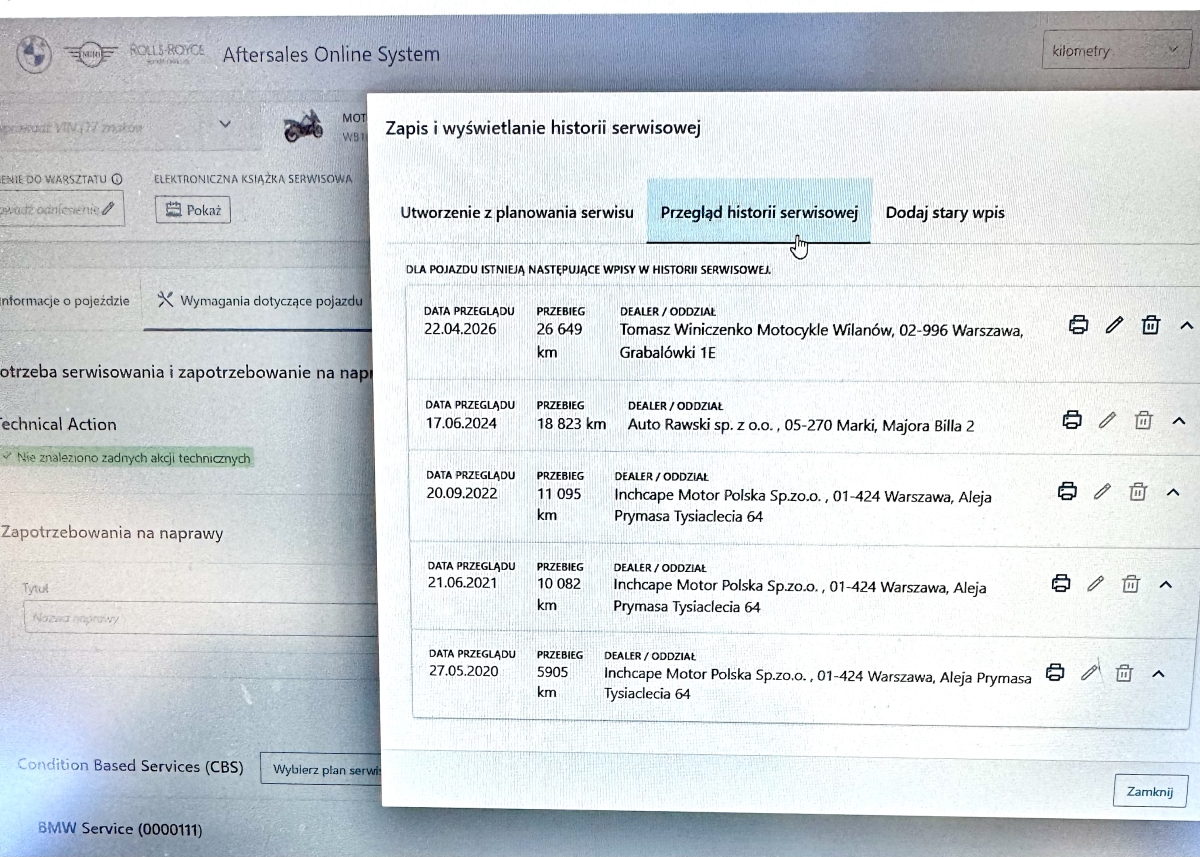1200x857 pixels.
Task: Print the 20.09.2022 Inchcape entry
Action: click(1067, 491)
